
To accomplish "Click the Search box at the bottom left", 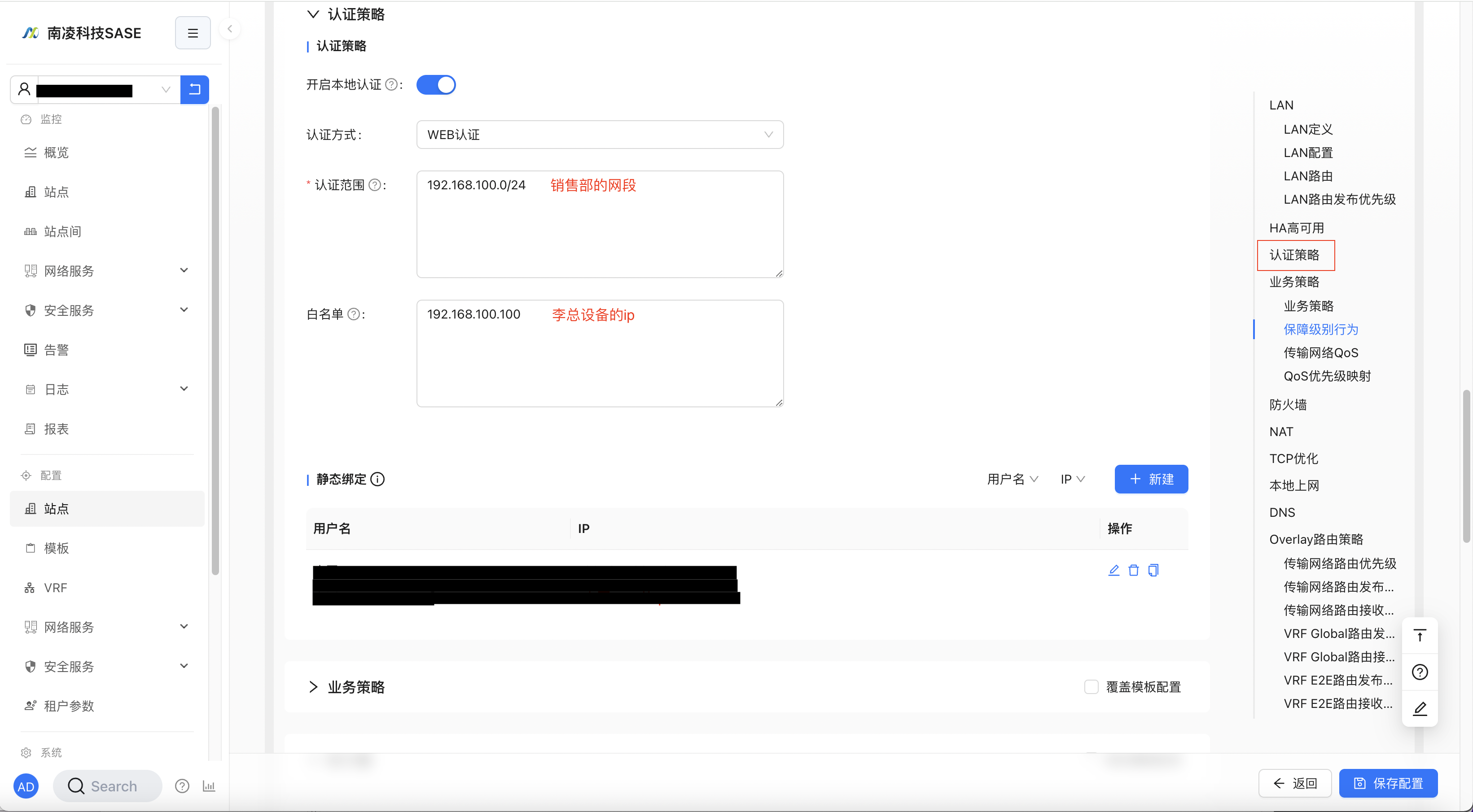I will 108,786.
